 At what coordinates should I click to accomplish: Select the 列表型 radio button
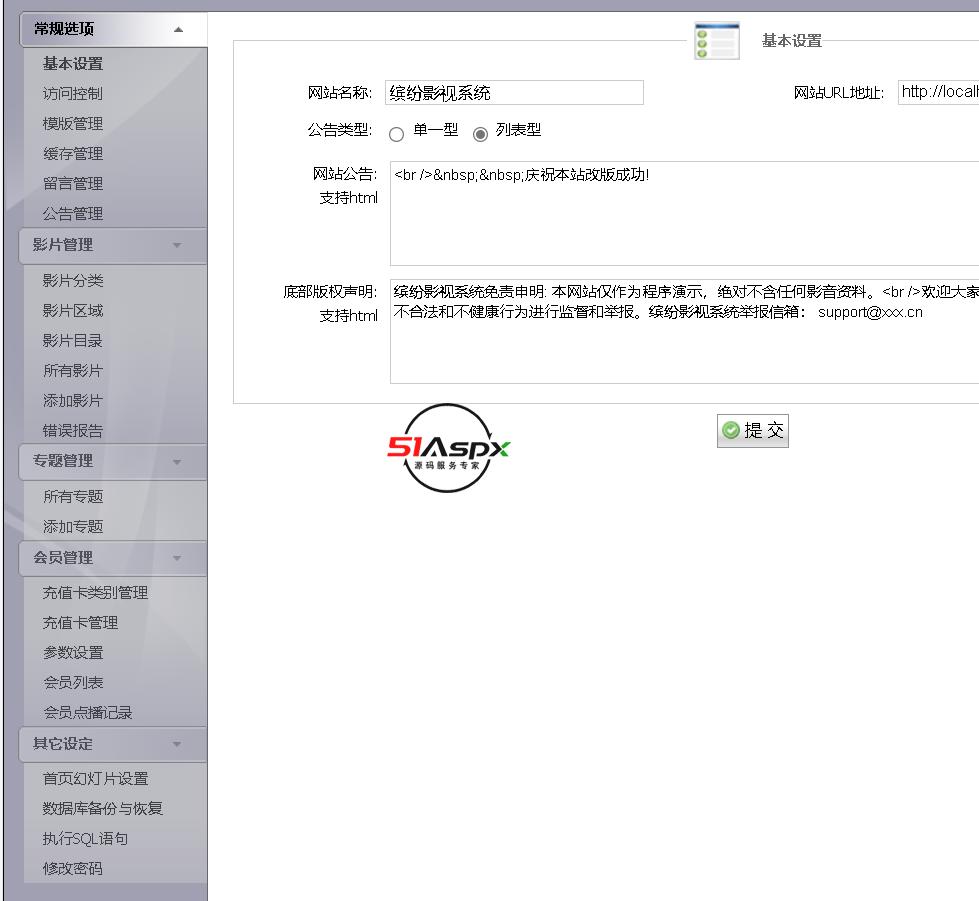tap(481, 134)
